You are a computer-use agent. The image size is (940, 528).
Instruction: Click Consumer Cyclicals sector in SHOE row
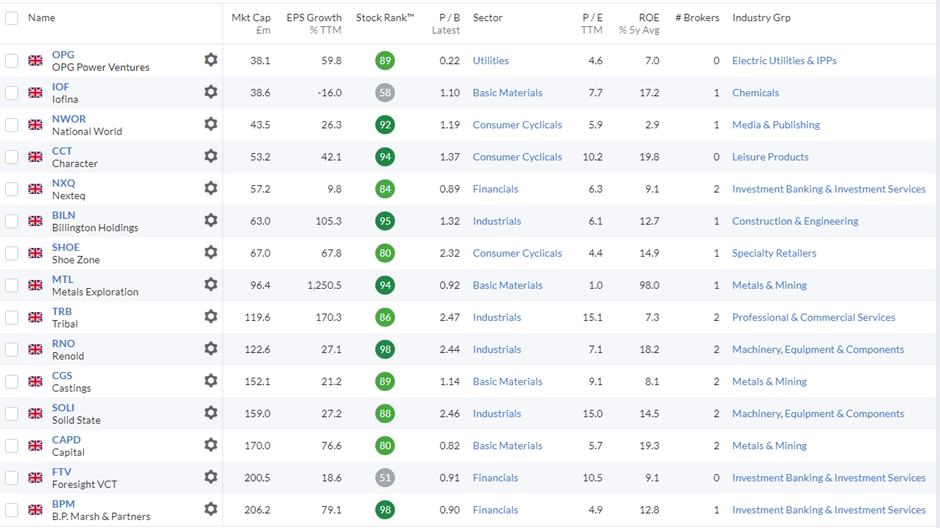click(517, 253)
